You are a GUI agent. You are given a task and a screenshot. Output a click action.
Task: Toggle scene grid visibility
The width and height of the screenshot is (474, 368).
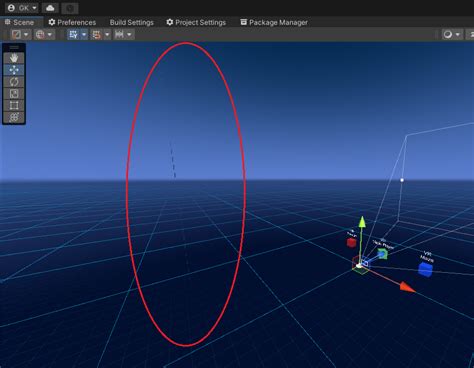pyautogui.click(x=73, y=34)
